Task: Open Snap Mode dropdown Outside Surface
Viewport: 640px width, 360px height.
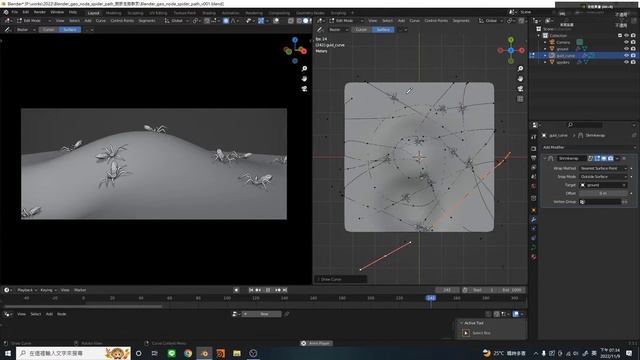Action: coord(603,177)
